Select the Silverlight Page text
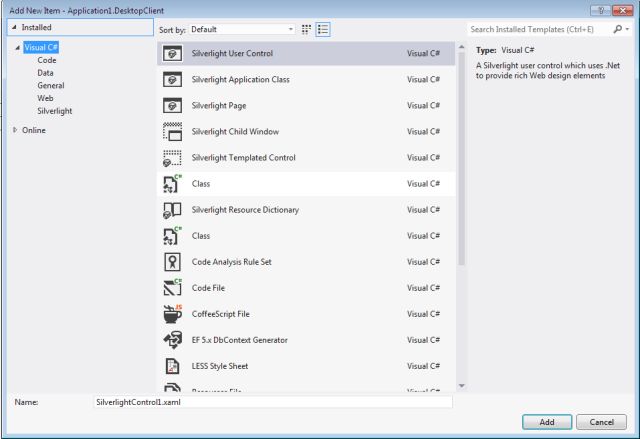The width and height of the screenshot is (640, 439). coord(219,106)
